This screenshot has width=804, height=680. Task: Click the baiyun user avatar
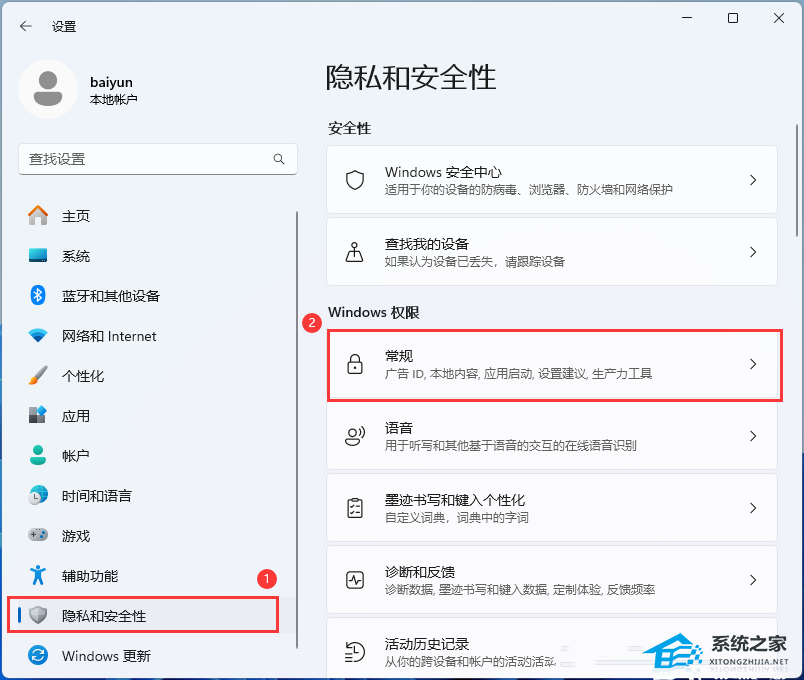(x=48, y=89)
